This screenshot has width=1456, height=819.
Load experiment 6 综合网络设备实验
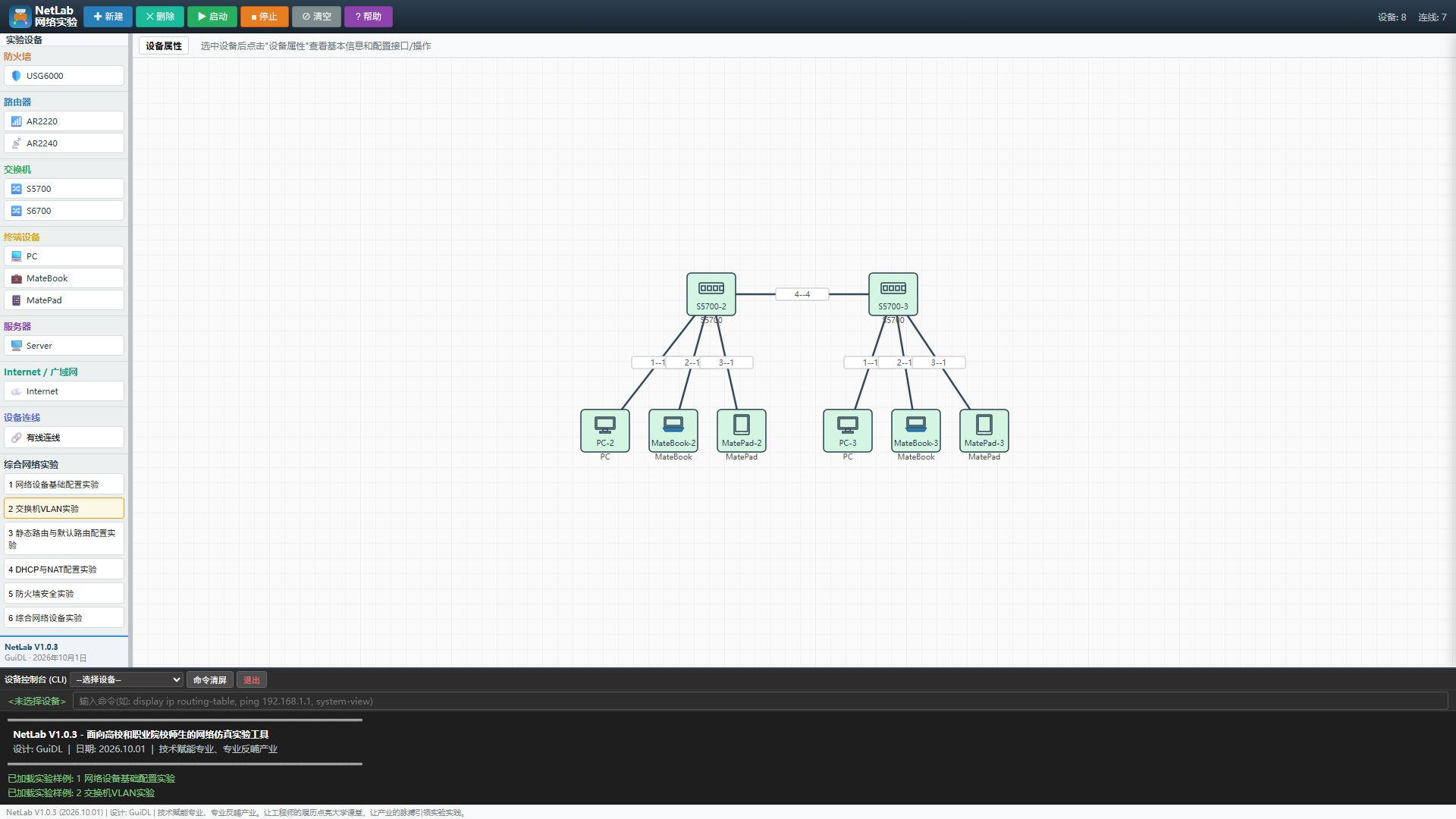tap(64, 618)
